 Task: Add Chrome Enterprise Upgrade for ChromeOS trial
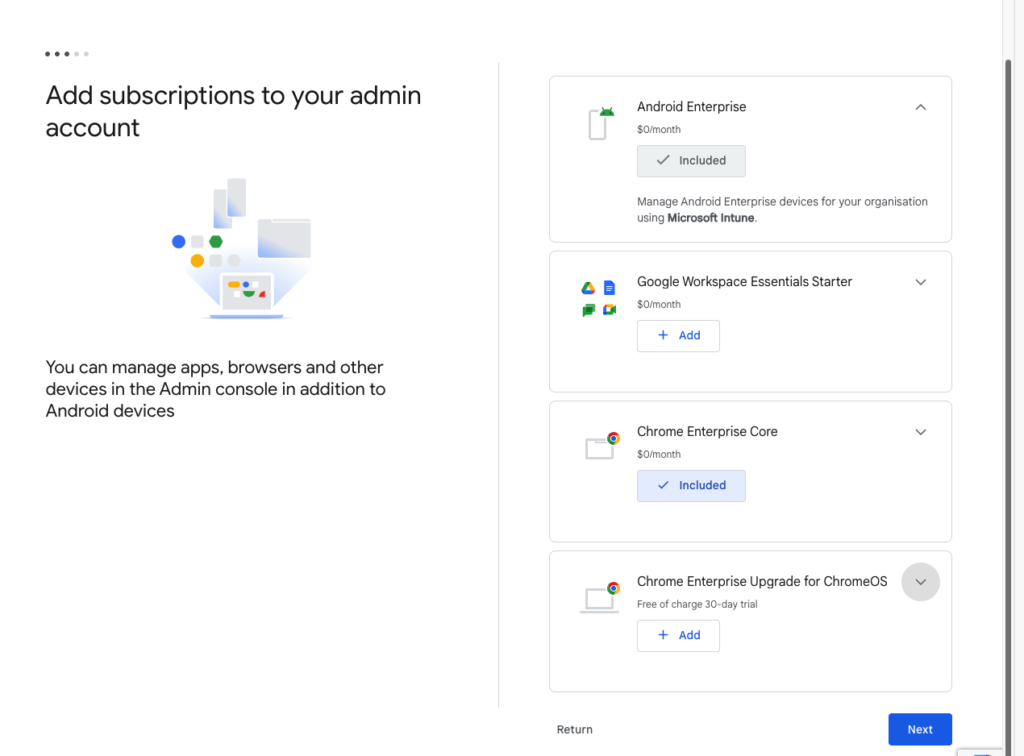click(678, 635)
